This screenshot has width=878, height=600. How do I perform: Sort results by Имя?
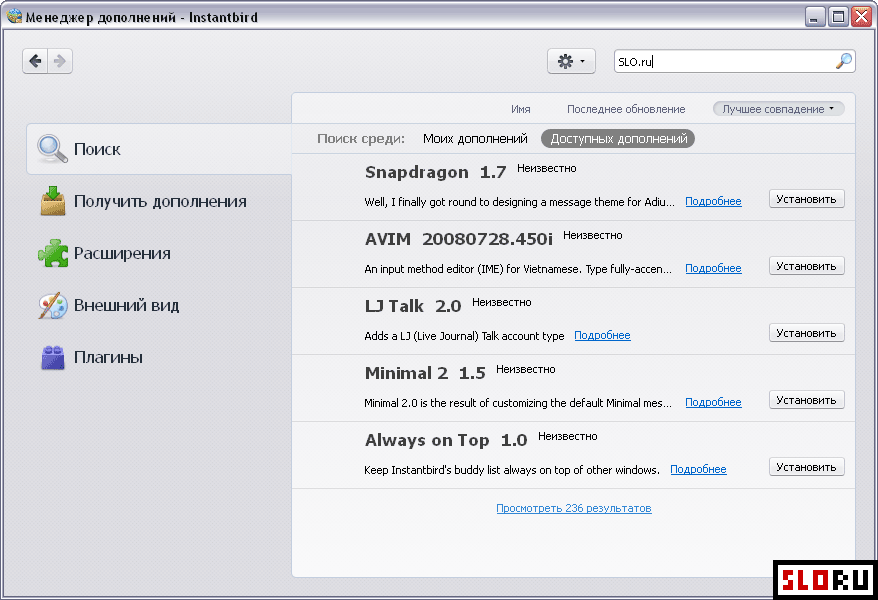[521, 109]
